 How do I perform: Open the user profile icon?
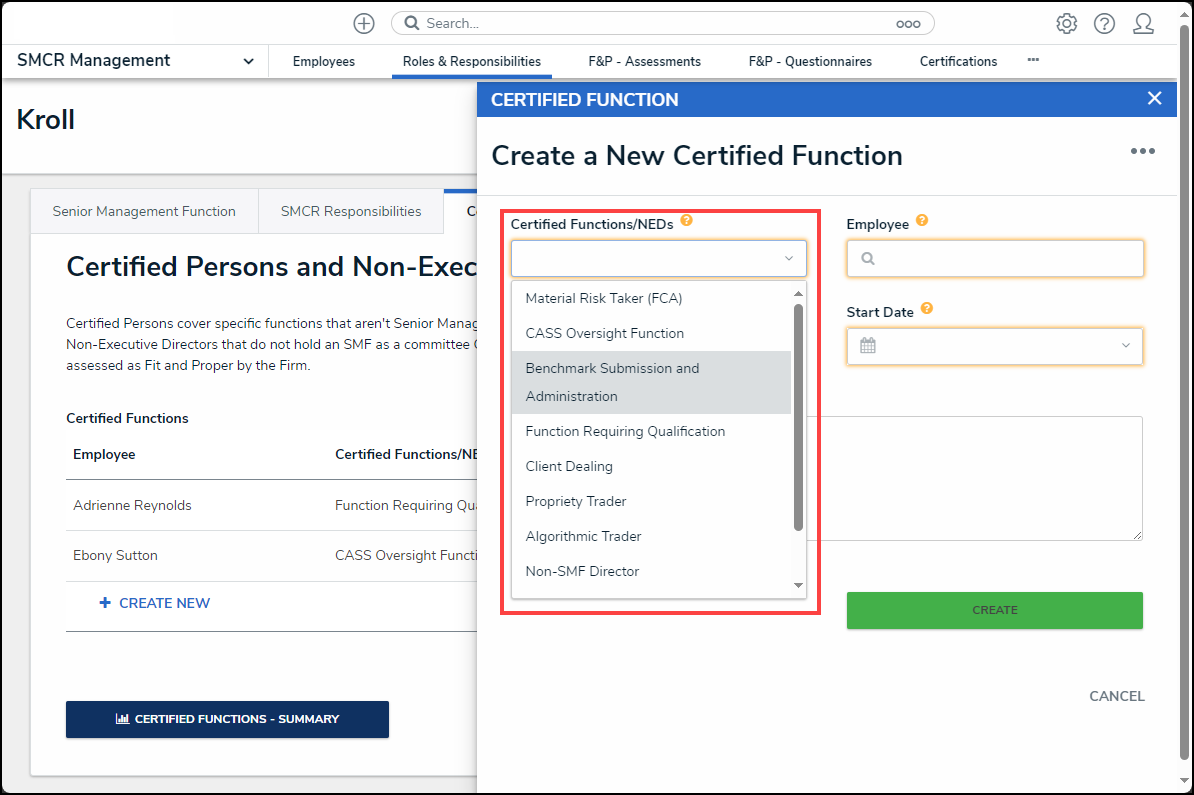[1143, 24]
